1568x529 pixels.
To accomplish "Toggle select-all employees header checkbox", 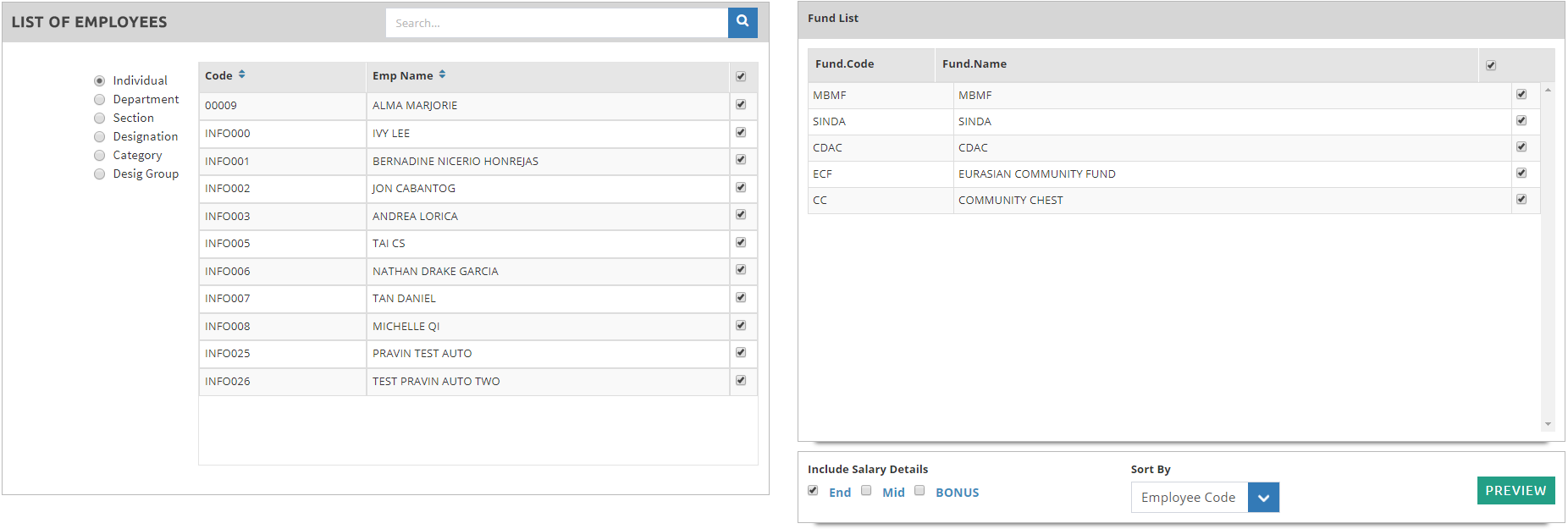I will click(x=741, y=77).
